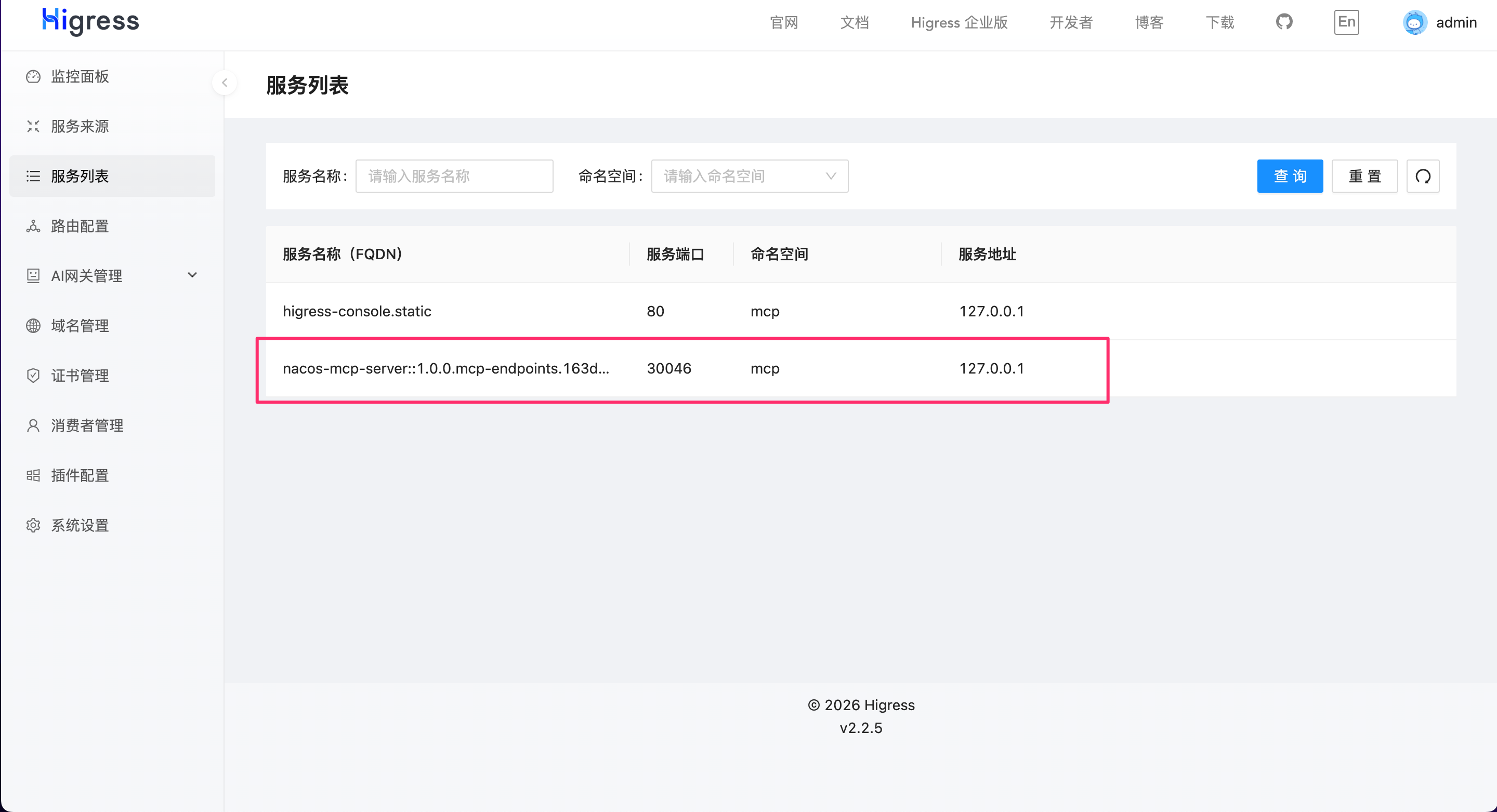
Task: Click the refresh icon button
Action: point(1423,176)
